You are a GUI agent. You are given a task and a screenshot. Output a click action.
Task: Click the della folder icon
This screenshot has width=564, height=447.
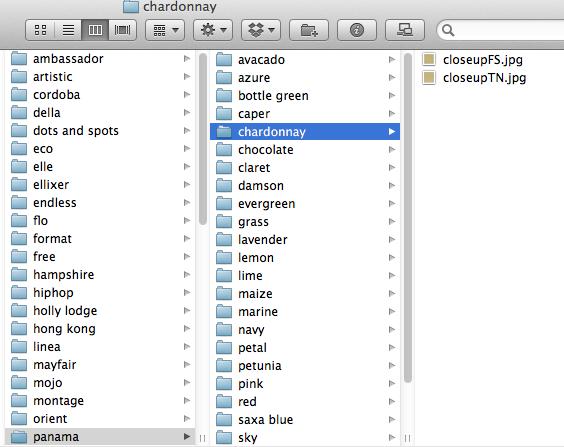19,113
